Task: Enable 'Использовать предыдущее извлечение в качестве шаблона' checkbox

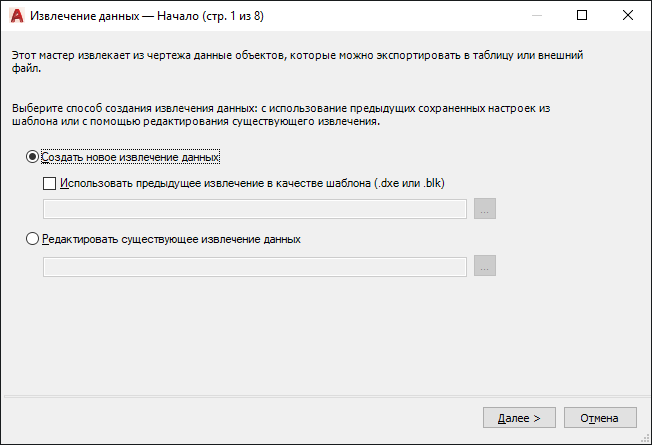Action: coord(49,183)
